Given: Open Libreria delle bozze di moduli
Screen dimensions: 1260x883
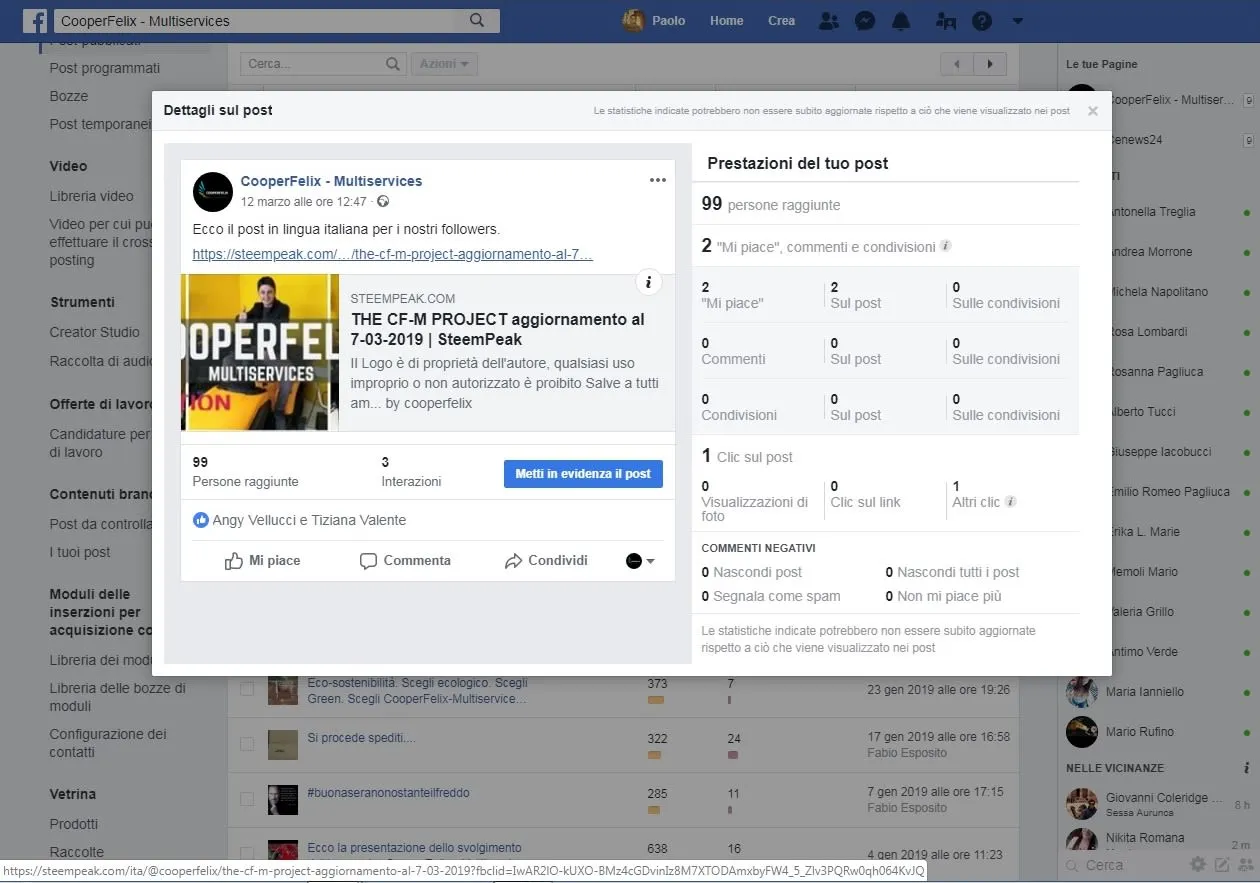Looking at the screenshot, I should (118, 697).
